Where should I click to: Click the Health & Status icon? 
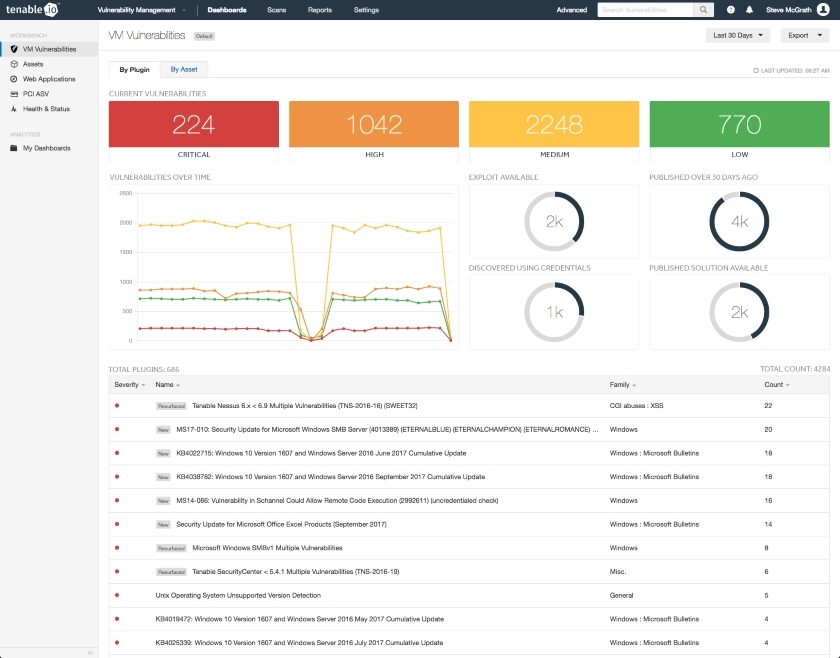14,109
